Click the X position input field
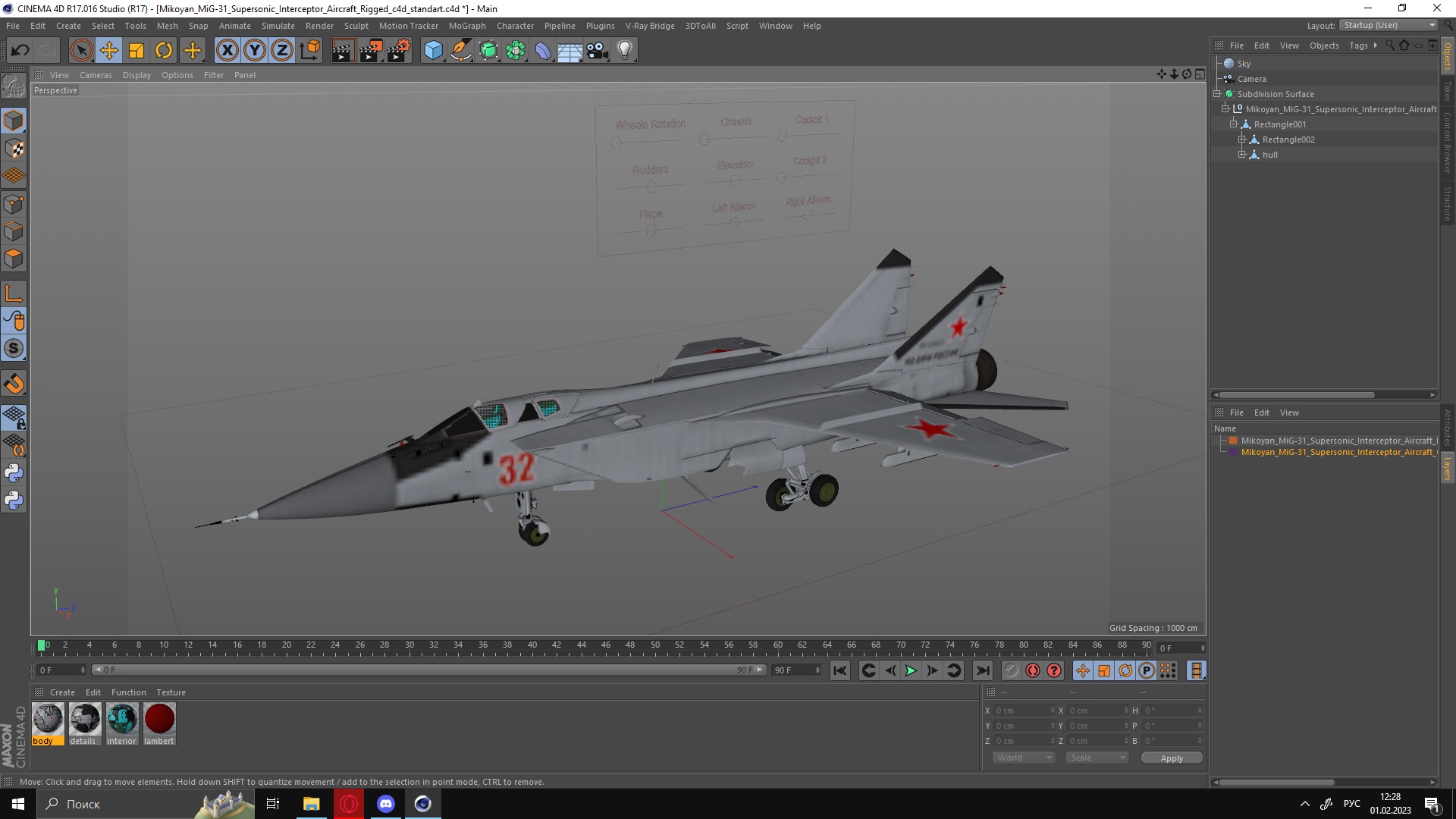 [1025, 711]
